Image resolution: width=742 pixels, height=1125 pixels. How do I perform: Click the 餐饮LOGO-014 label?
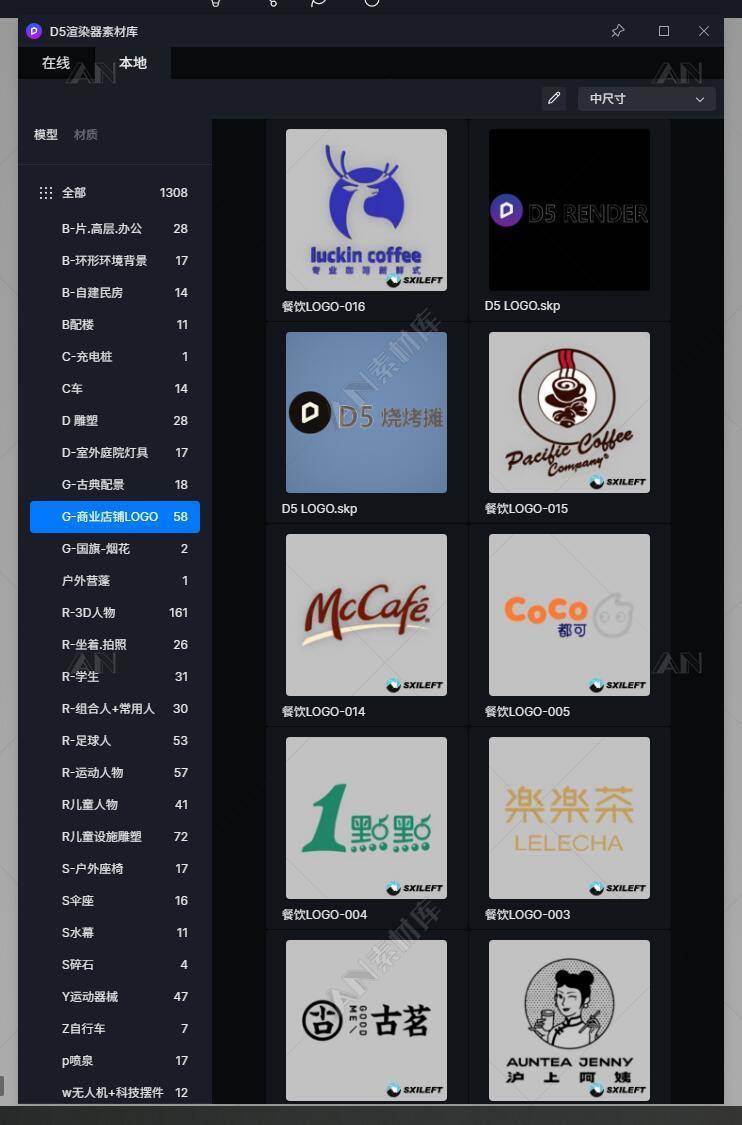click(x=324, y=712)
